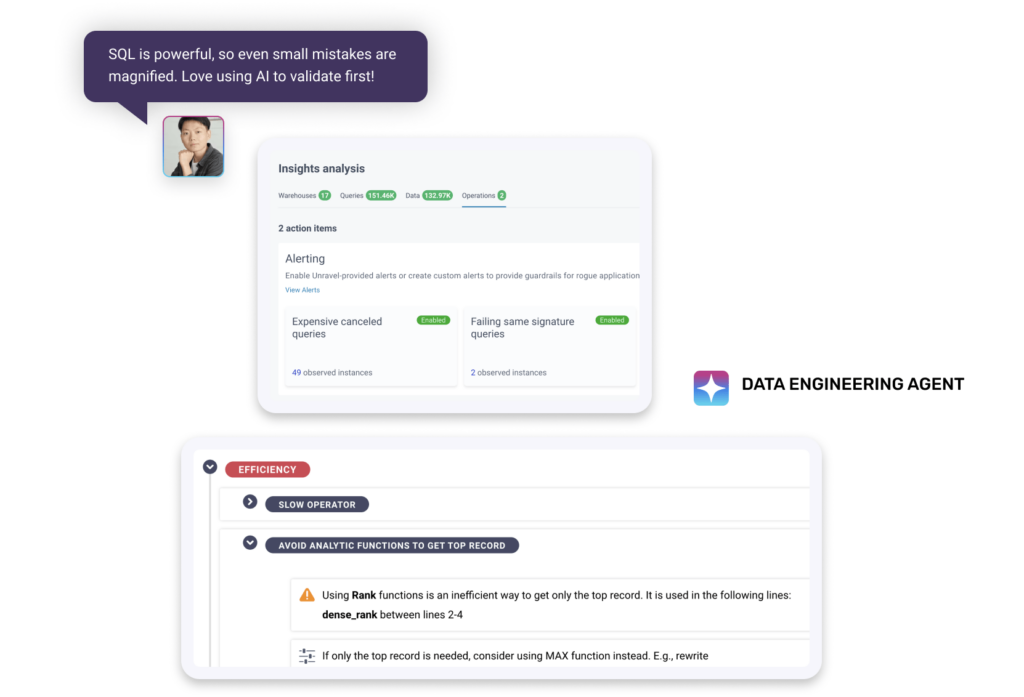This screenshot has width=1024, height=697.
Task: Click the user profile photo thumbnail
Action: tap(193, 146)
